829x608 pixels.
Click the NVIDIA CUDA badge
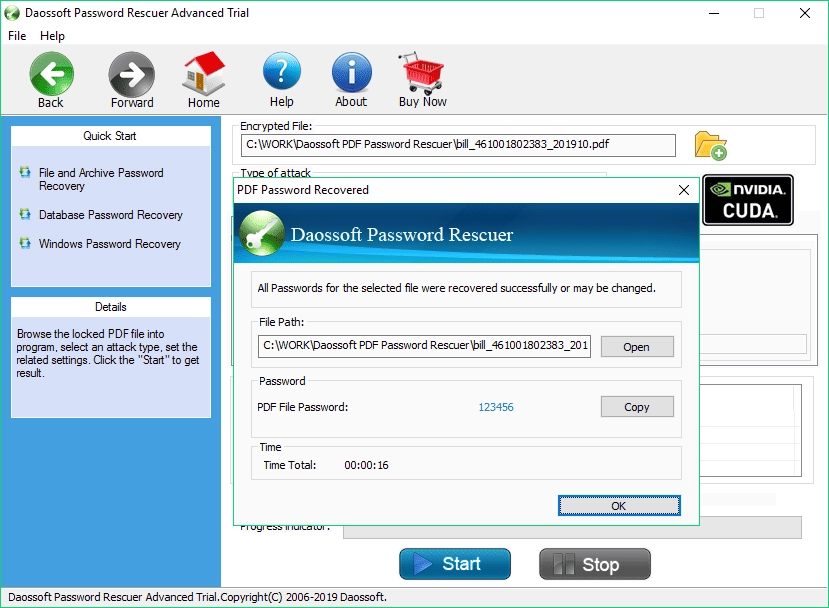748,200
